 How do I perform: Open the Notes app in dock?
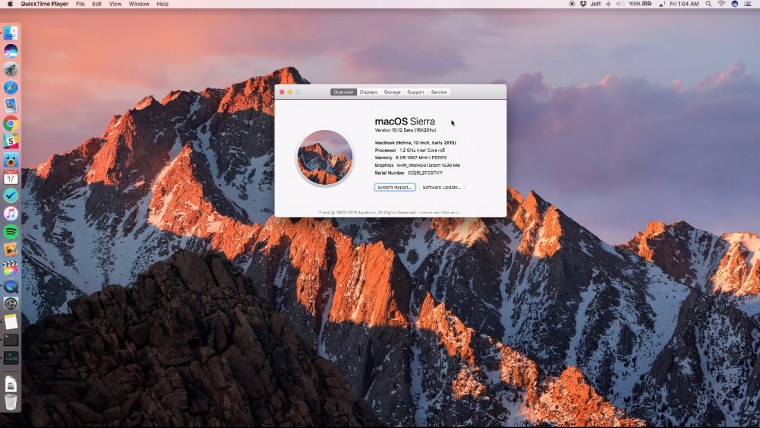(x=11, y=321)
